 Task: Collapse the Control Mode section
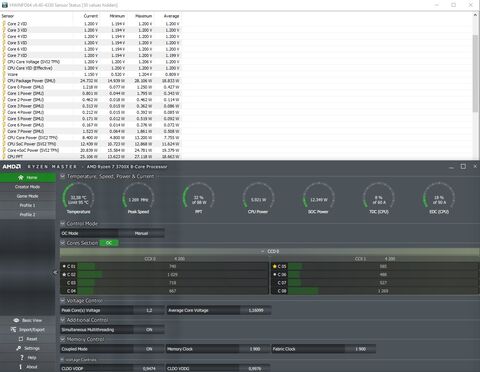[62, 223]
